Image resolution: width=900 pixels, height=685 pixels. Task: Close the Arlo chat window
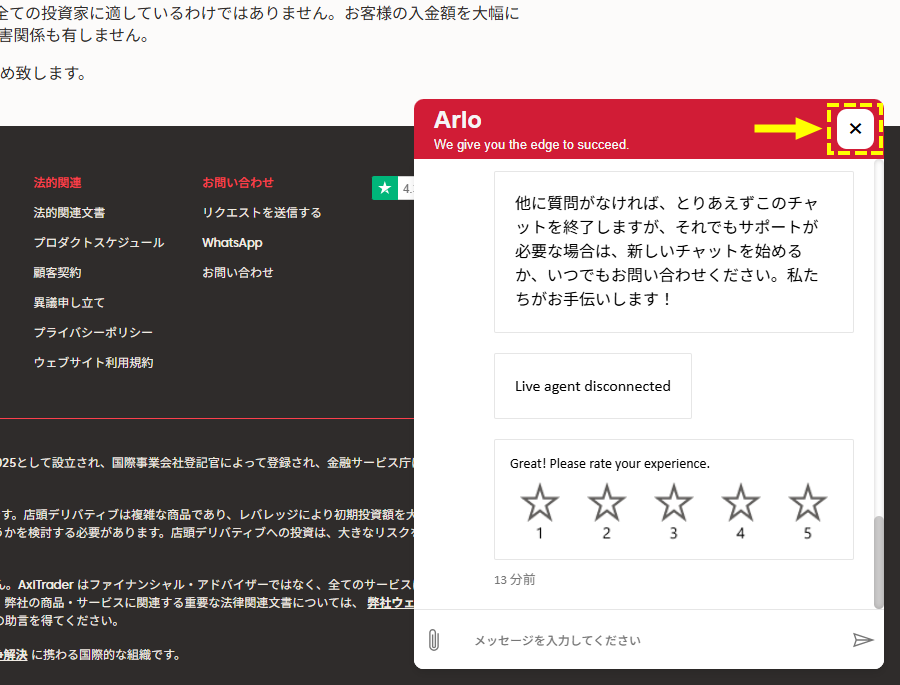tap(855, 129)
